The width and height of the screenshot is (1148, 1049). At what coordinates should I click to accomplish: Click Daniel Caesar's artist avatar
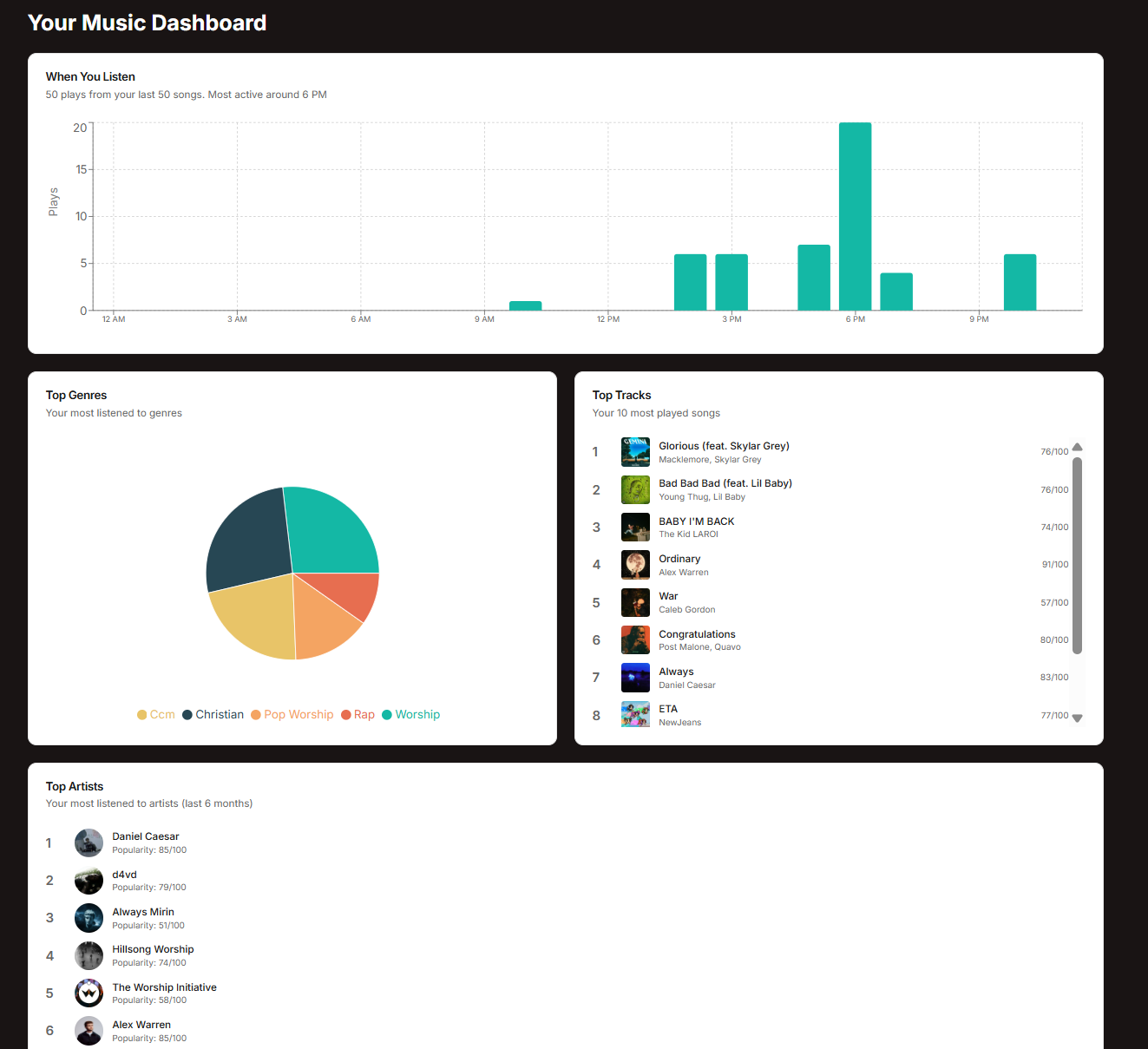pos(89,843)
